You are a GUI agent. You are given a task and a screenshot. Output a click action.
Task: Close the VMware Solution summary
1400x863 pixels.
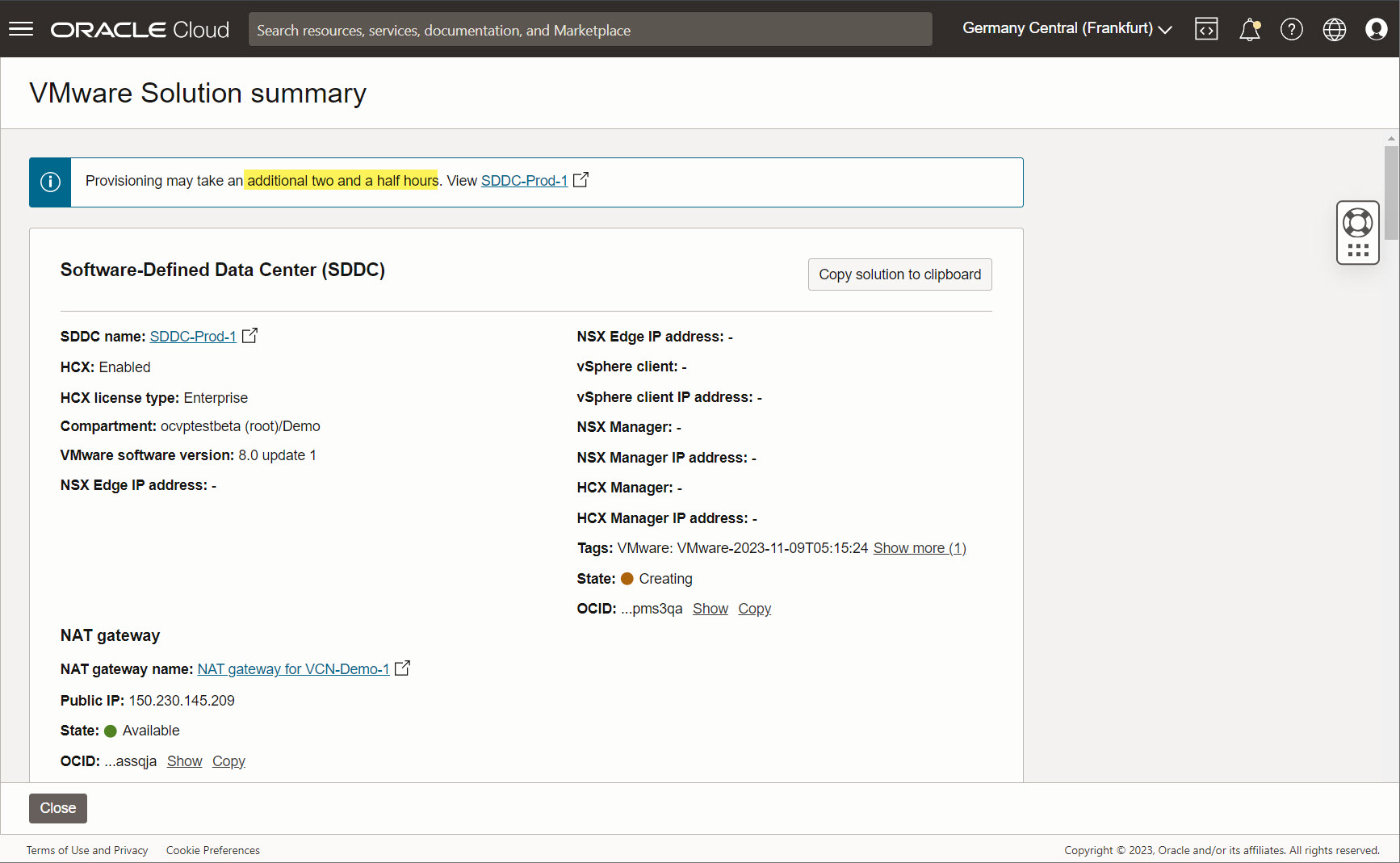tap(57, 808)
